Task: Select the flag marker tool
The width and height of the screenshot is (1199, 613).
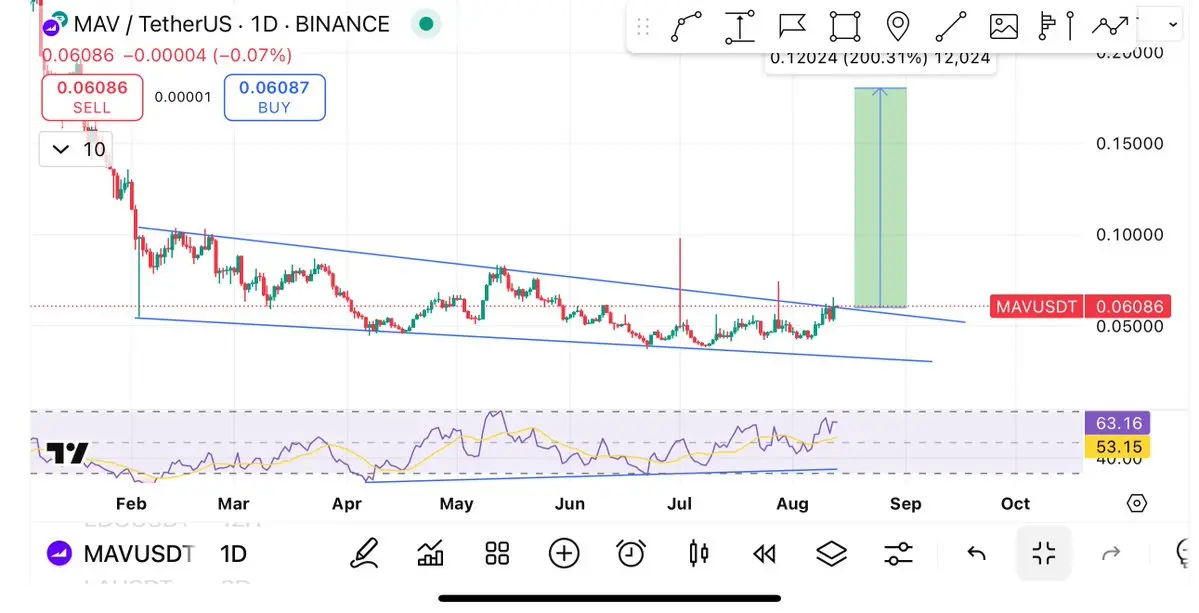Action: [x=792, y=26]
